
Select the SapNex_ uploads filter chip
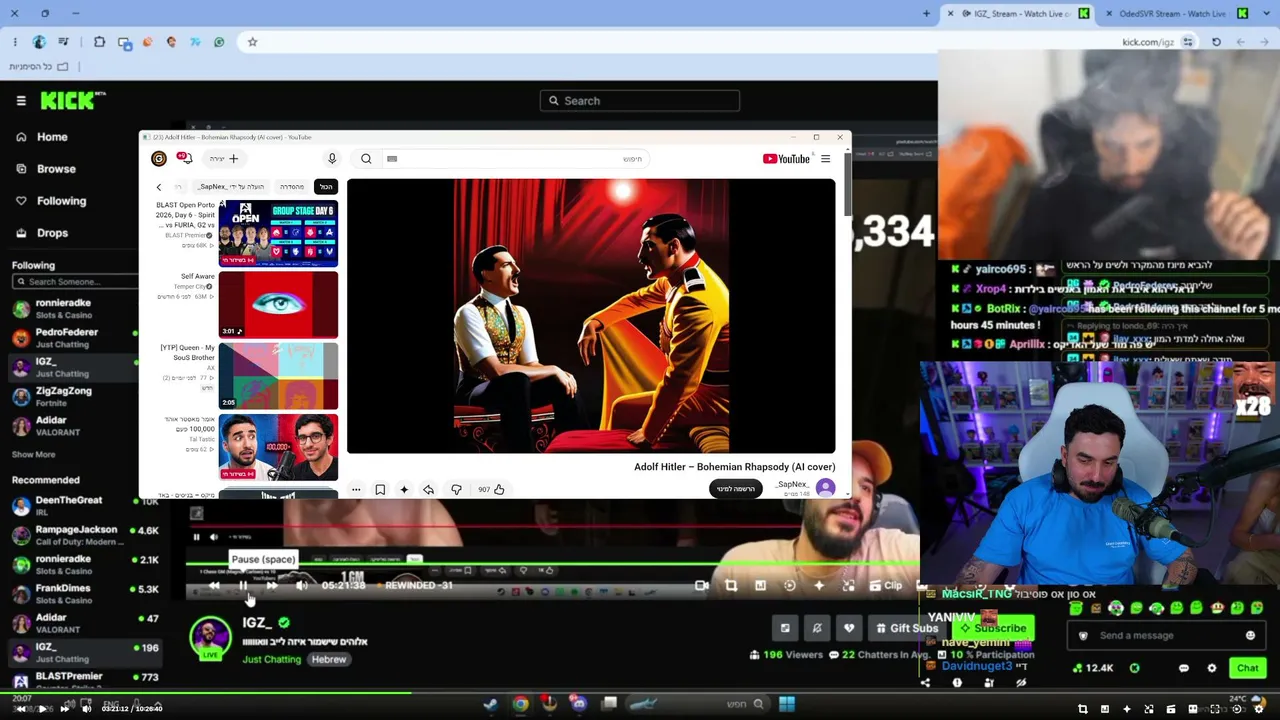(x=230, y=187)
